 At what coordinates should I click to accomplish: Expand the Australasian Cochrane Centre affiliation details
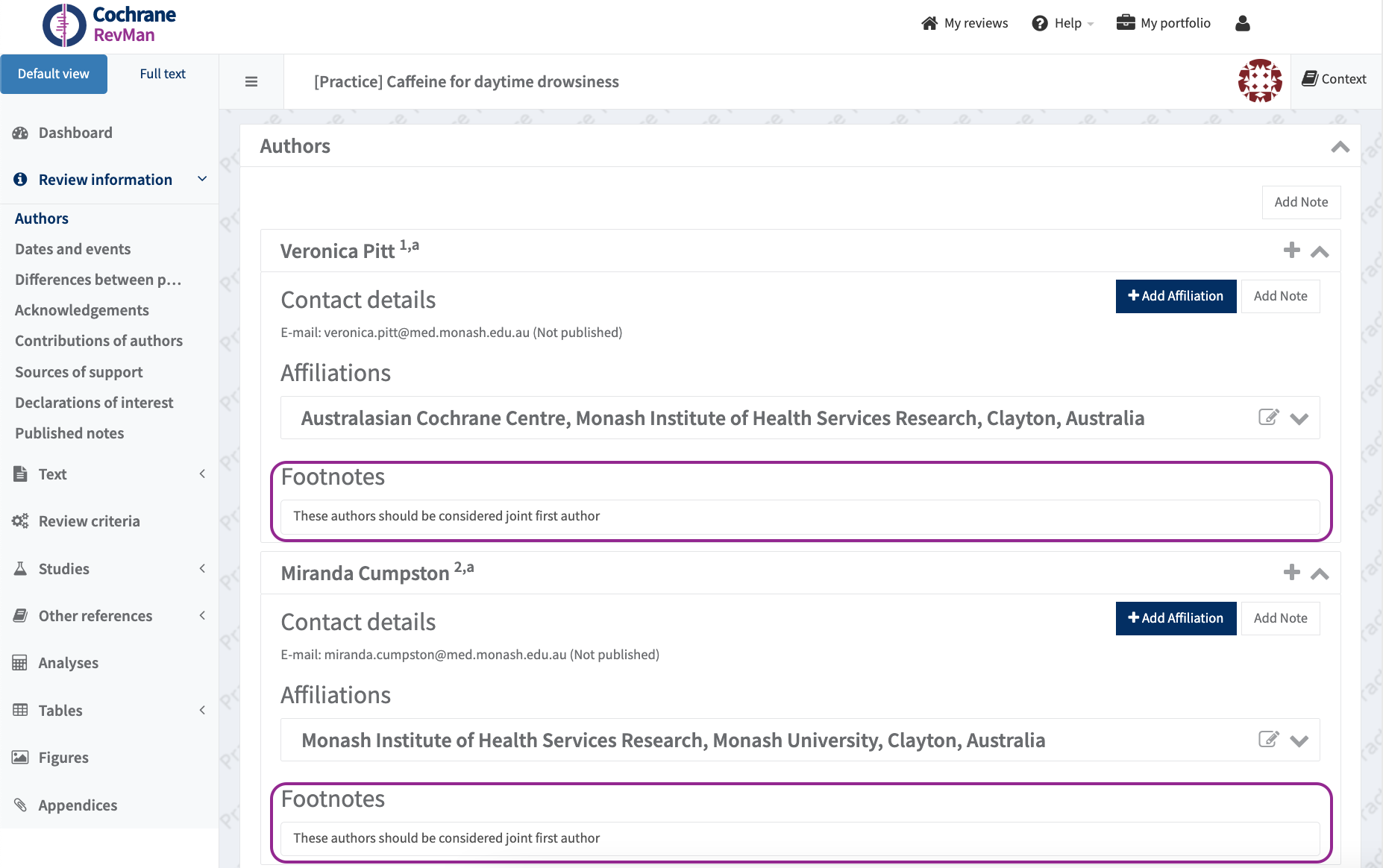coord(1299,419)
